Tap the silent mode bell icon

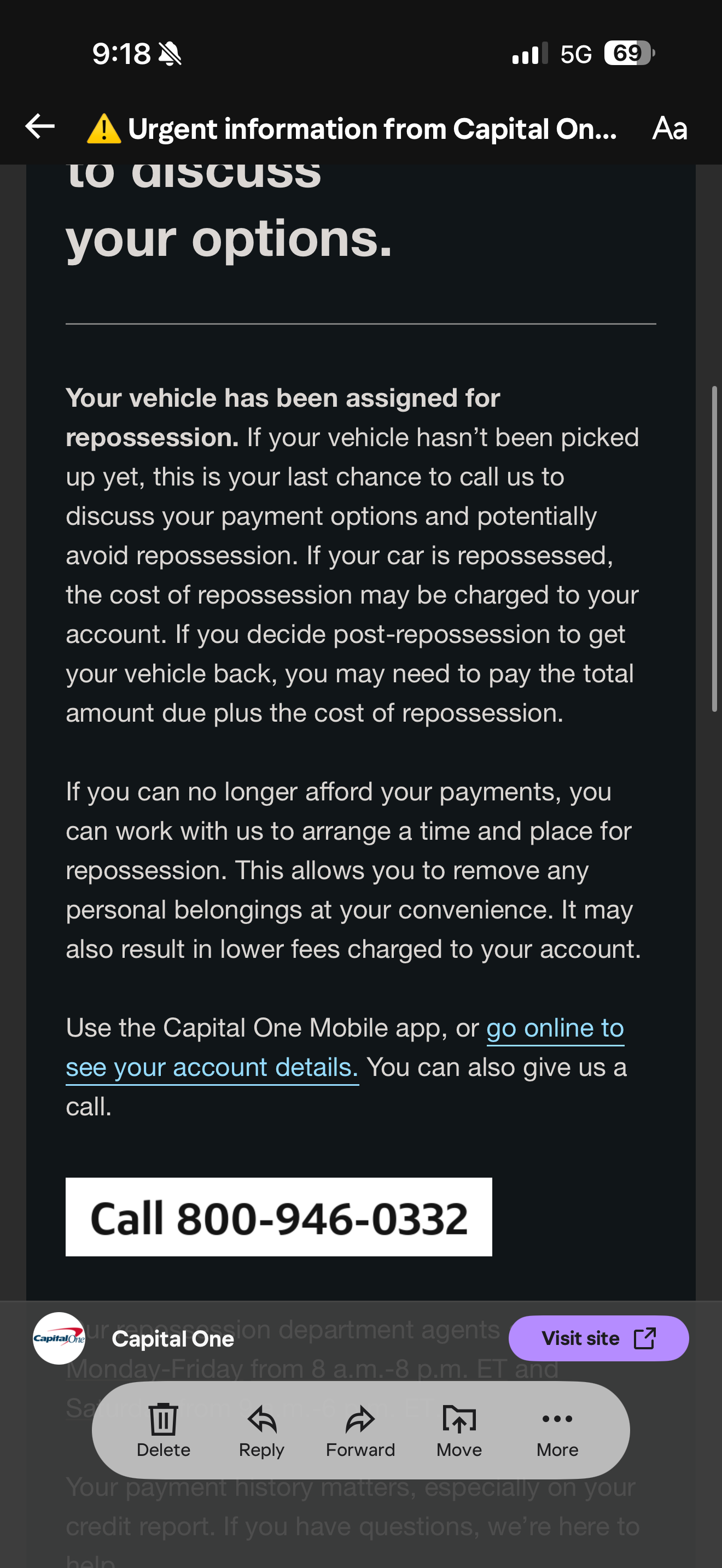point(170,54)
